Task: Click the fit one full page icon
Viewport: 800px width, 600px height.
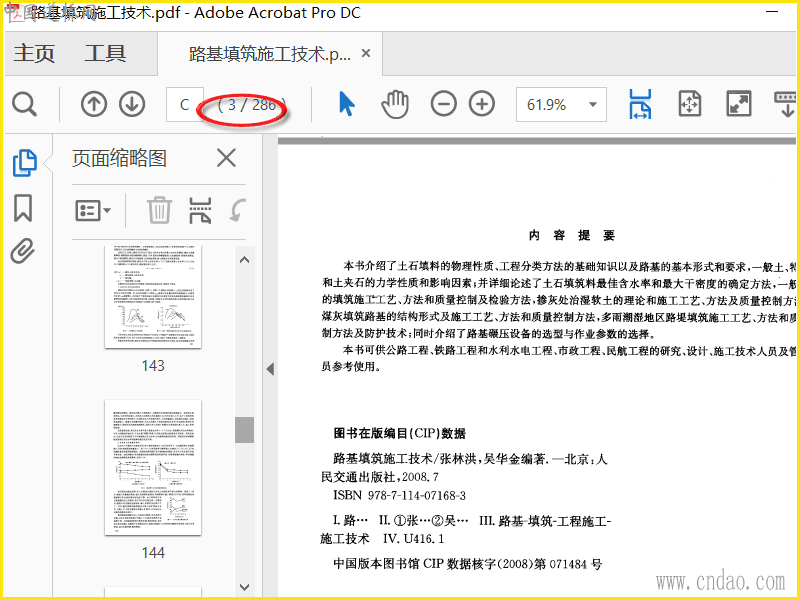Action: point(689,104)
